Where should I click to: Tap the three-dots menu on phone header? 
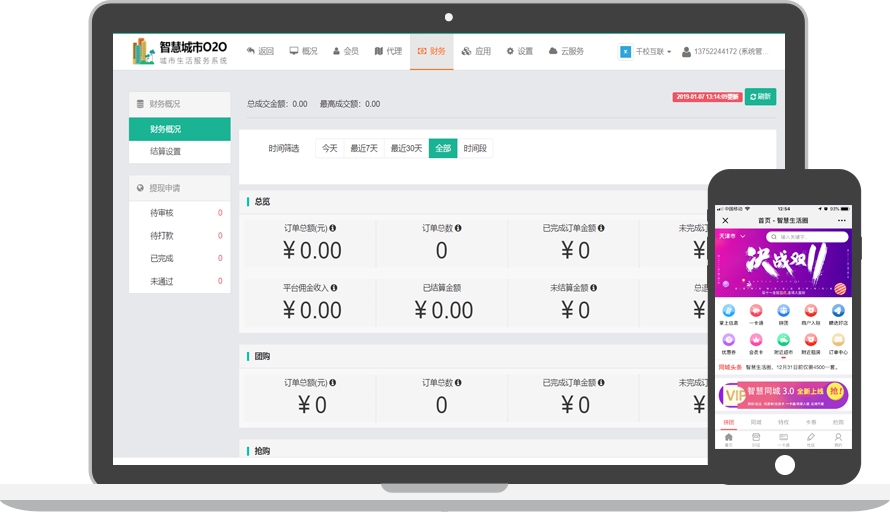pyautogui.click(x=842, y=221)
